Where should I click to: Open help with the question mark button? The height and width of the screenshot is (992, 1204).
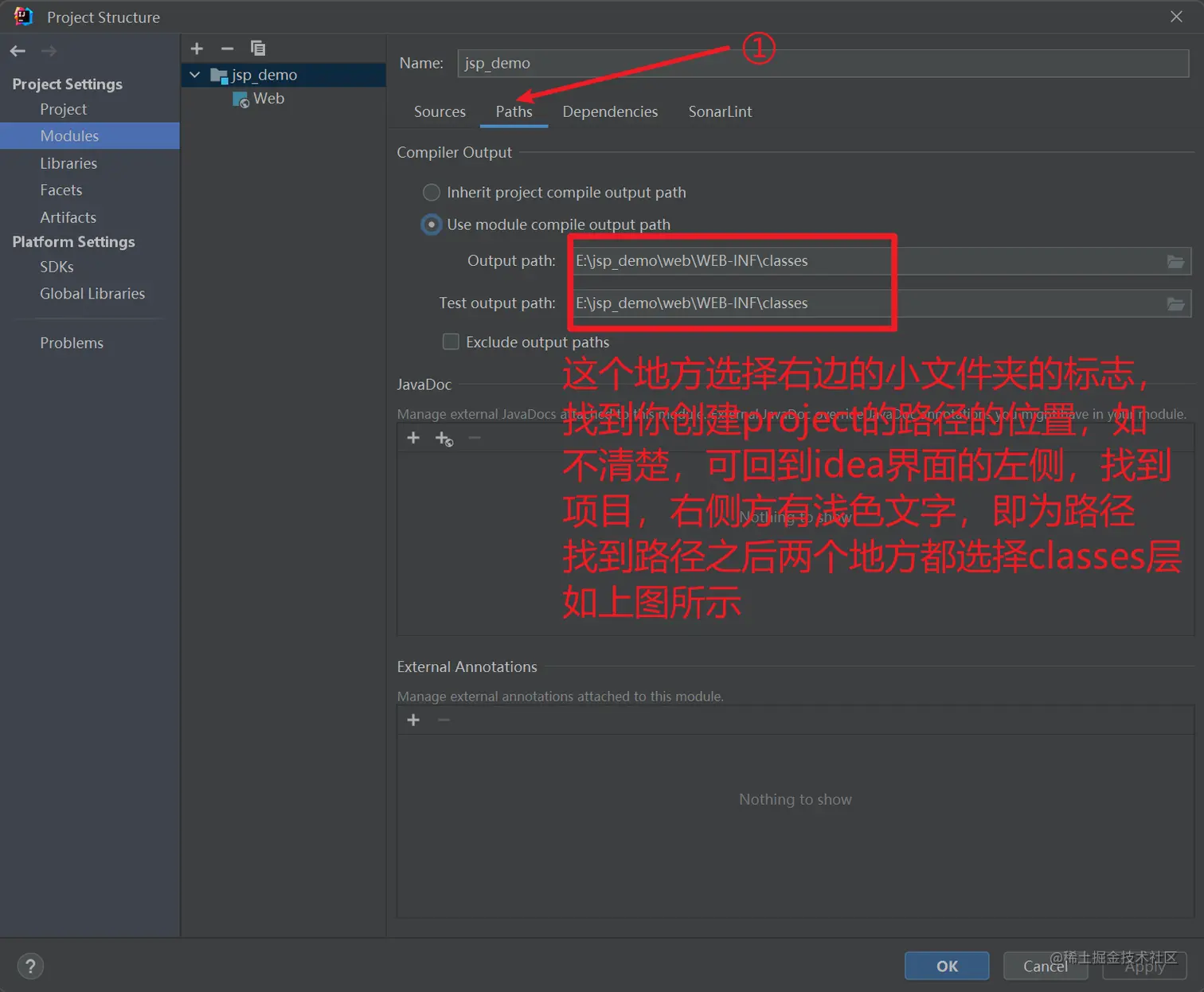30,967
